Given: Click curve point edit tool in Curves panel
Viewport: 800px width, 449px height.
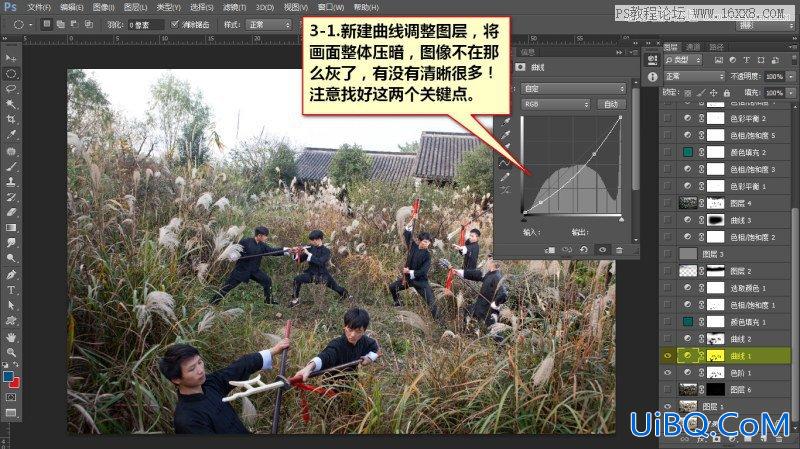Looking at the screenshot, I should 505,163.
